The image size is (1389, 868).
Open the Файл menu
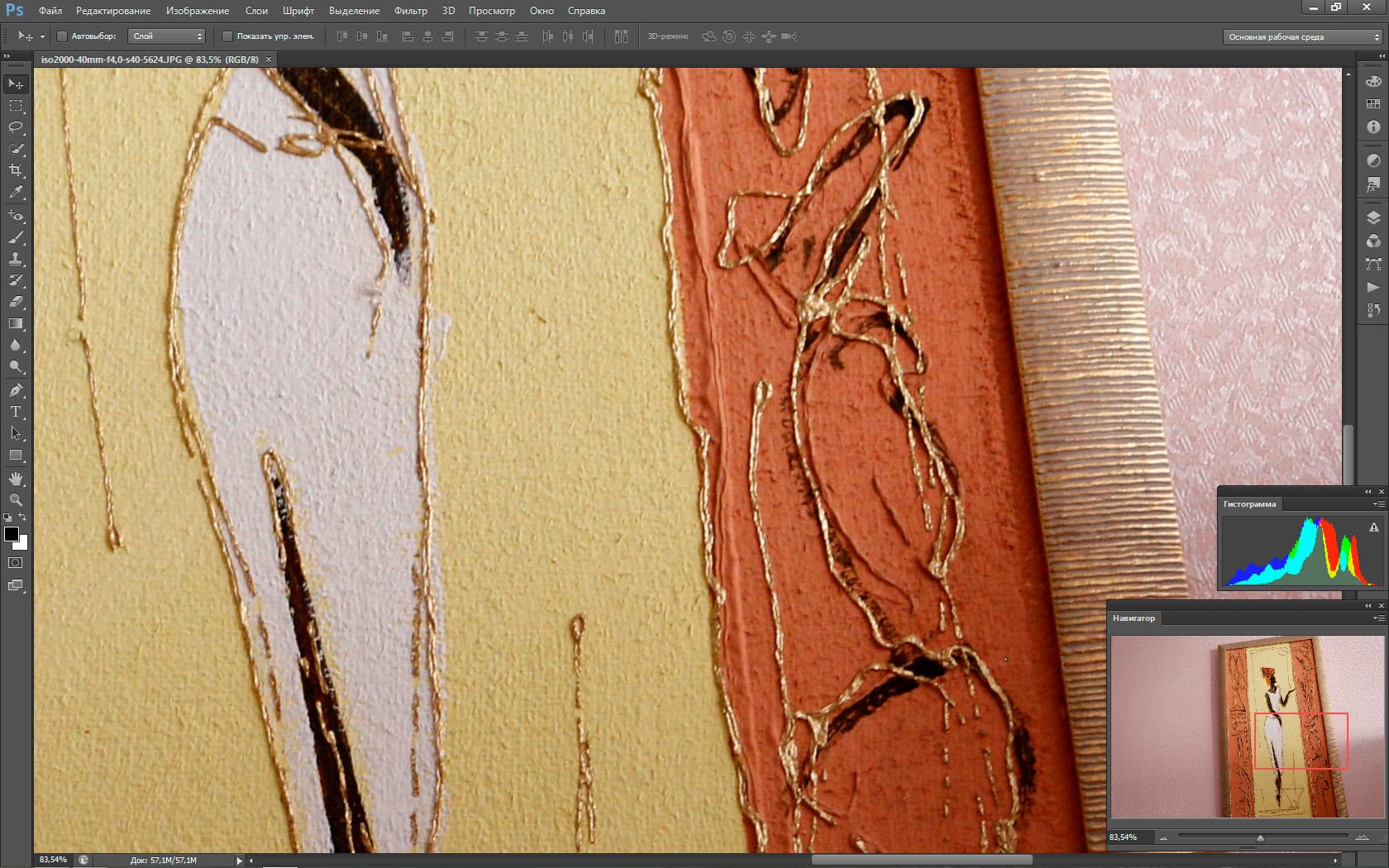[50, 11]
